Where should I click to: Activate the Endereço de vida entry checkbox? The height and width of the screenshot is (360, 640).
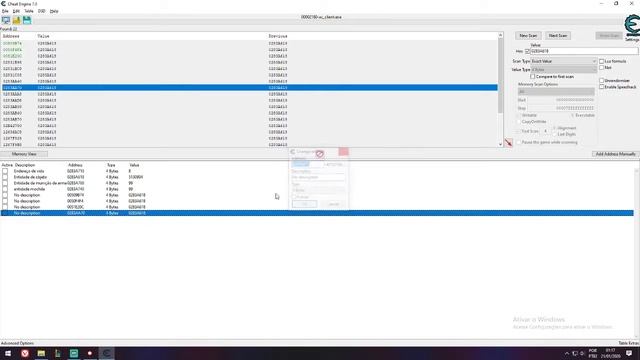5,171
